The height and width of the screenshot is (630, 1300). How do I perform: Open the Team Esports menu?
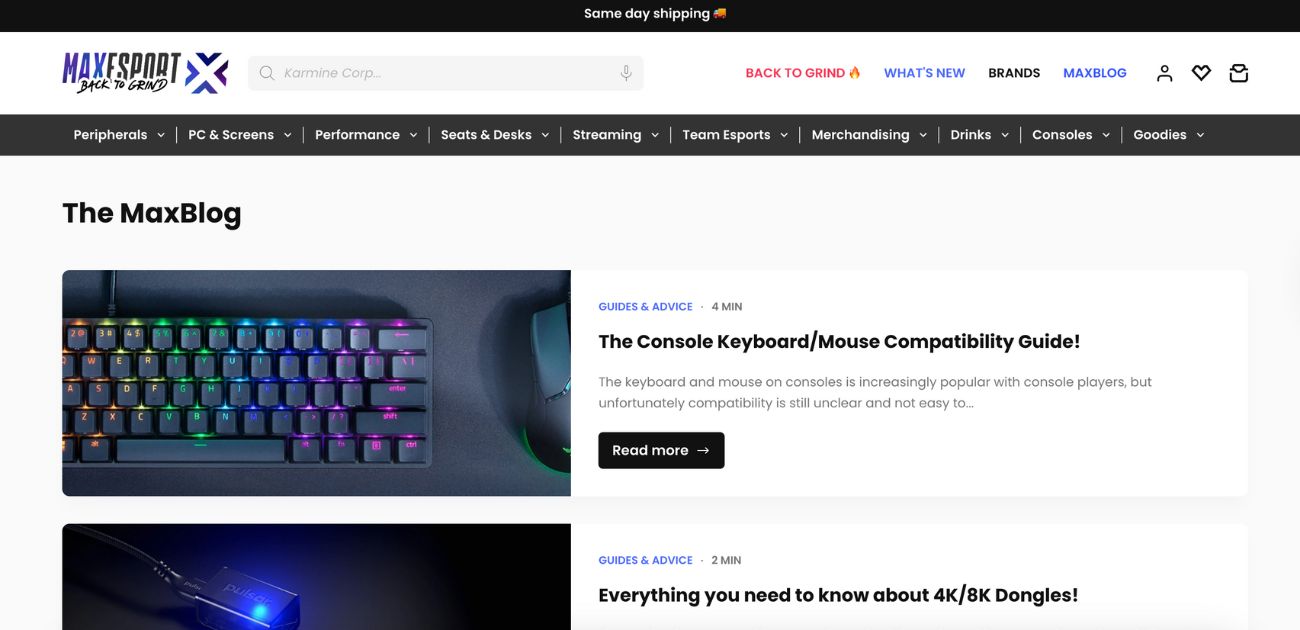point(726,135)
